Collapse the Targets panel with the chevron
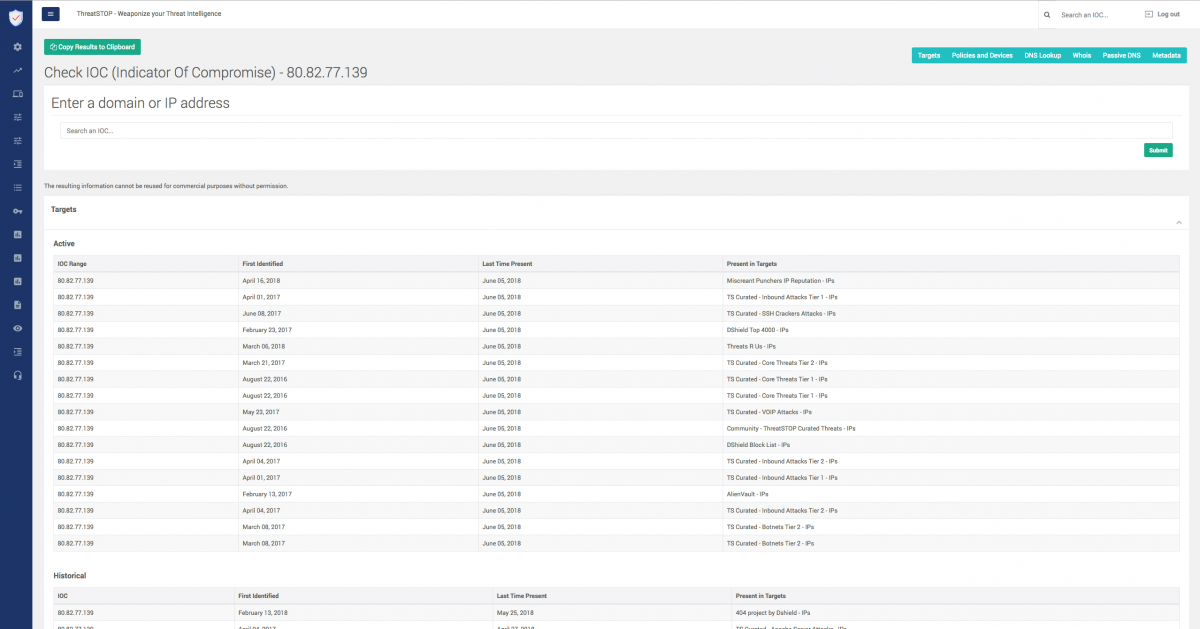 coord(1178,222)
